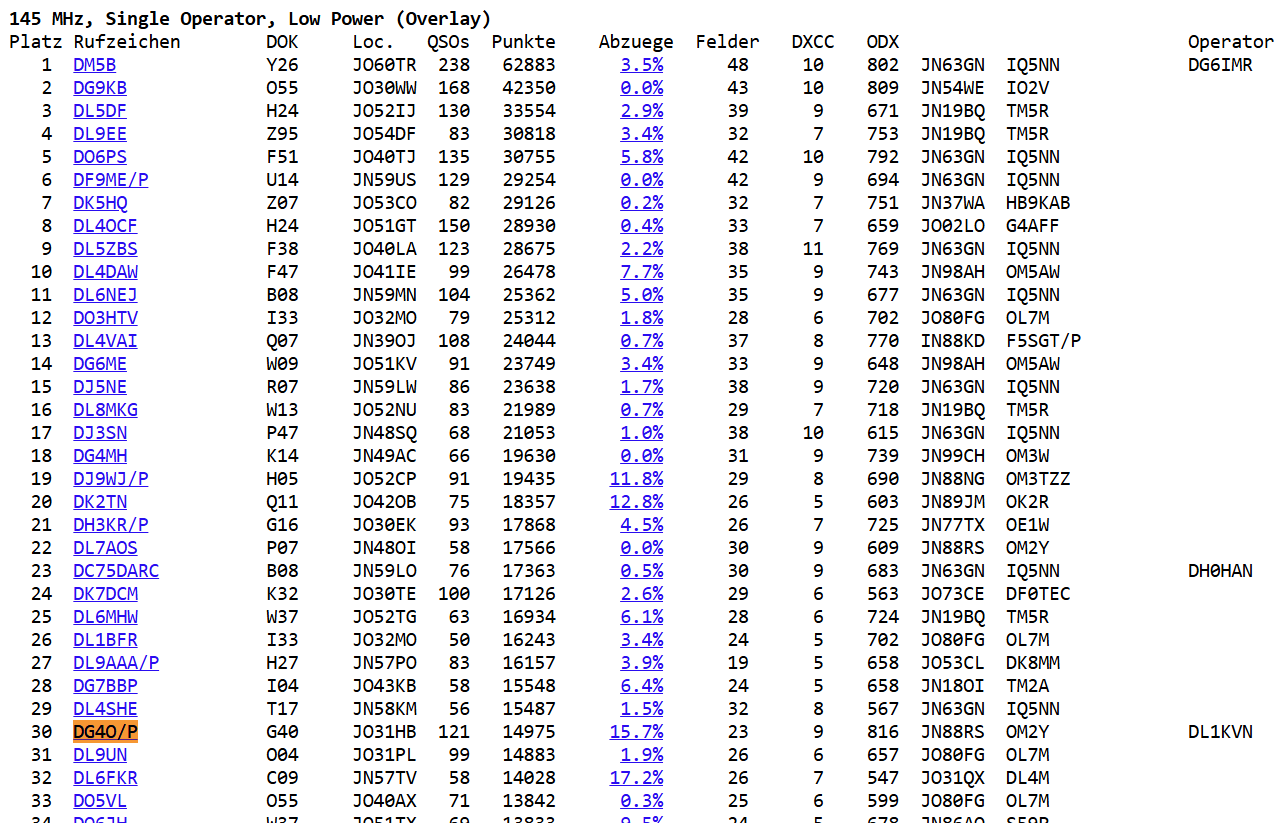Open the DO5VL callsign link
1276x823 pixels.
[100, 801]
